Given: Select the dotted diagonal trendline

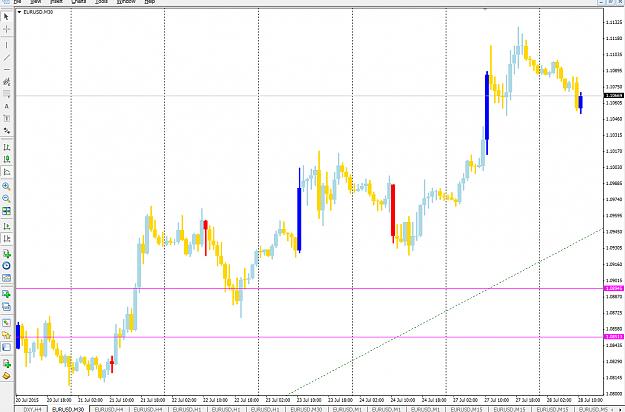Looking at the screenshot, I should click(x=445, y=311).
